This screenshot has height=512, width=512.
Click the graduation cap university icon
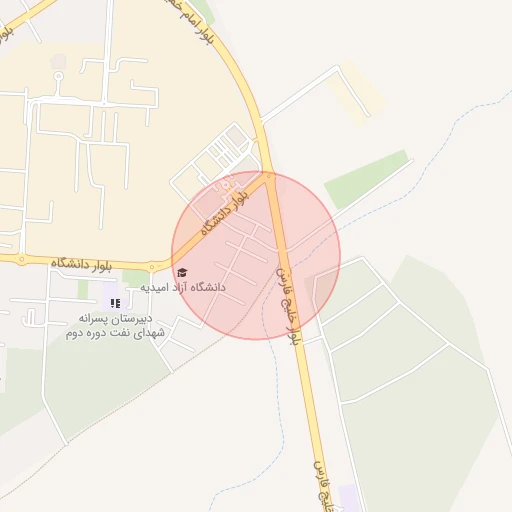click(x=182, y=273)
